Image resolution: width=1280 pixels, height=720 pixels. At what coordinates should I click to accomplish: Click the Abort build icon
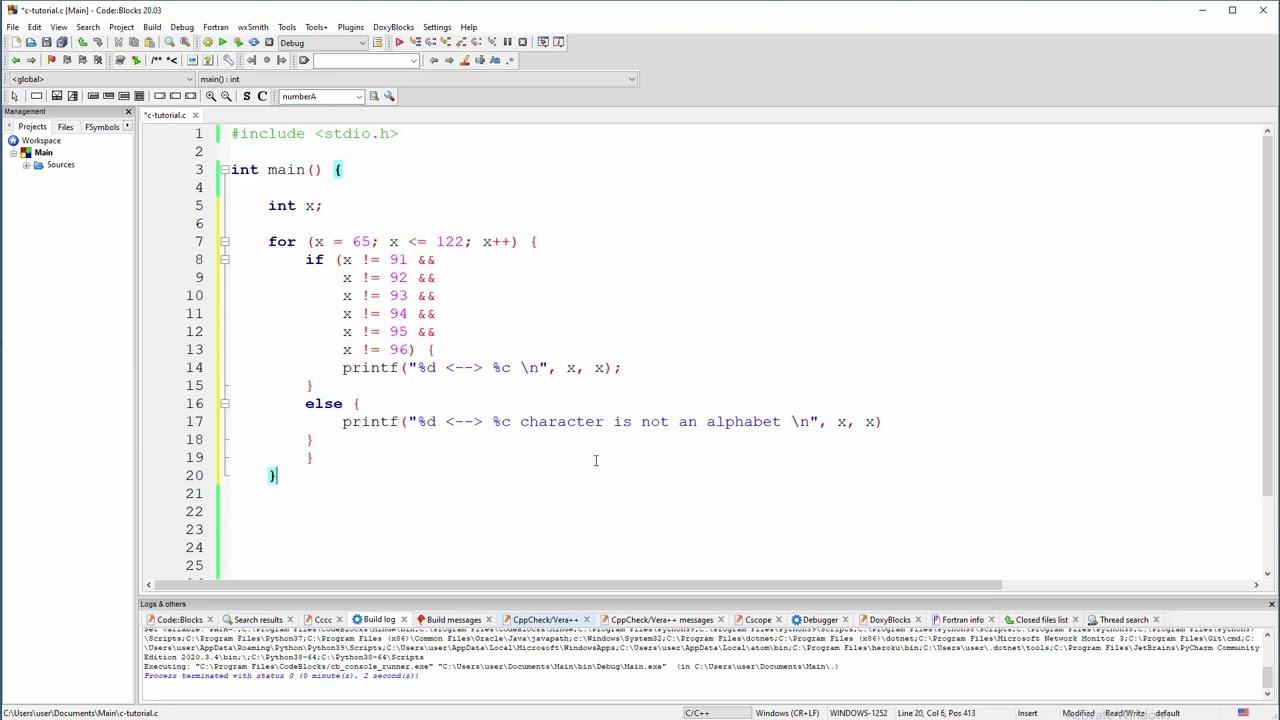[269, 42]
